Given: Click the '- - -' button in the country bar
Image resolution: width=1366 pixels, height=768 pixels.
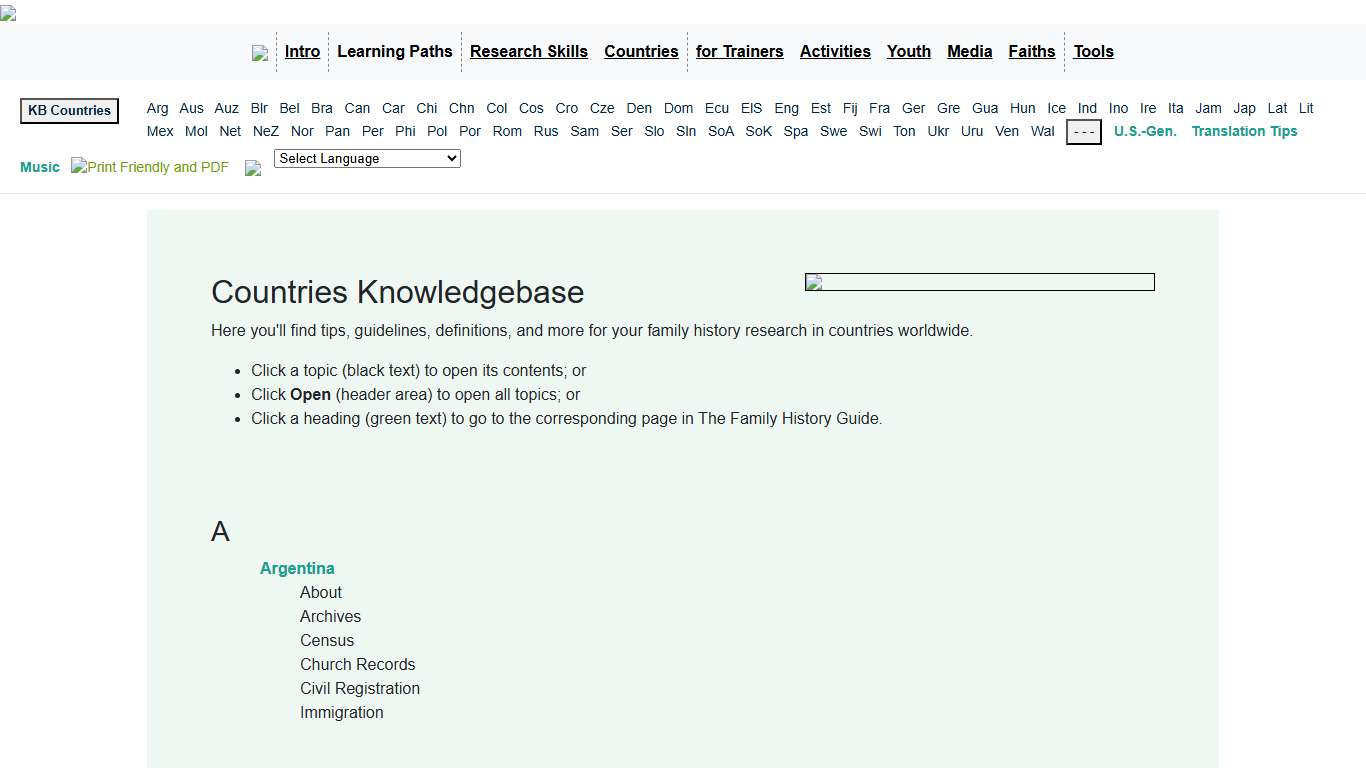Looking at the screenshot, I should 1083,132.
